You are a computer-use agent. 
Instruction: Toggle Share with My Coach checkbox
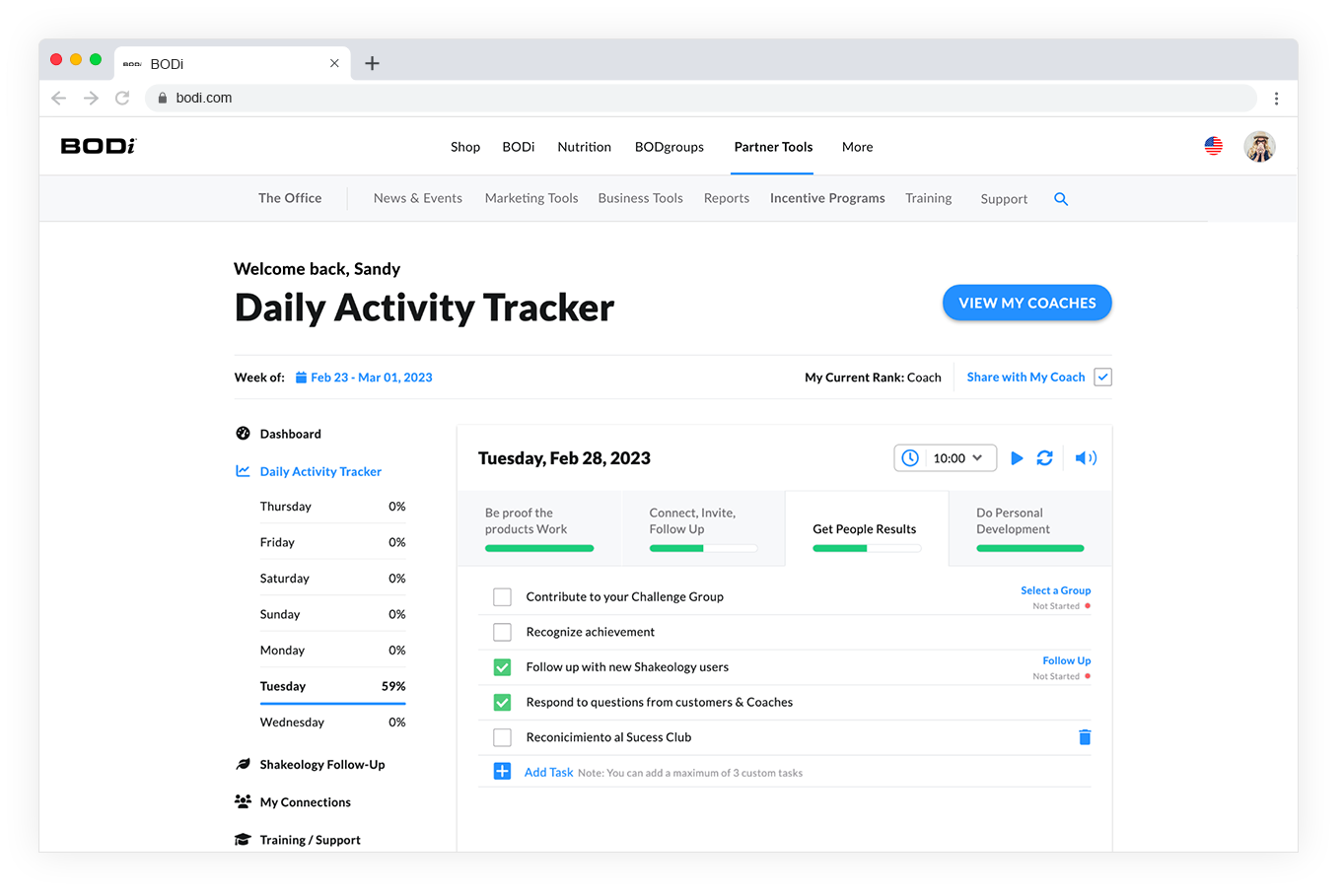(x=1103, y=378)
